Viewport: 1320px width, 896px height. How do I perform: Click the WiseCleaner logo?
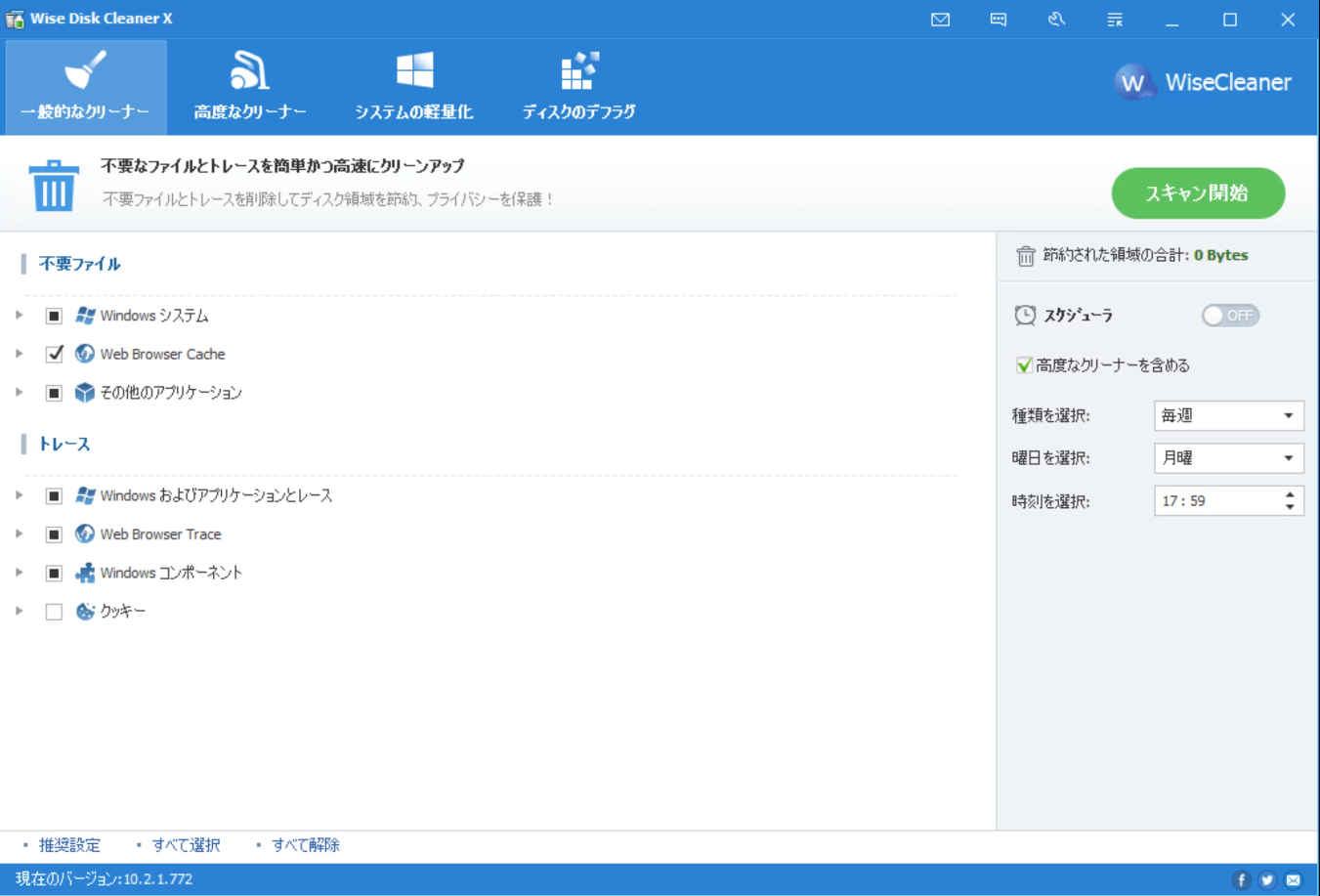[1204, 83]
